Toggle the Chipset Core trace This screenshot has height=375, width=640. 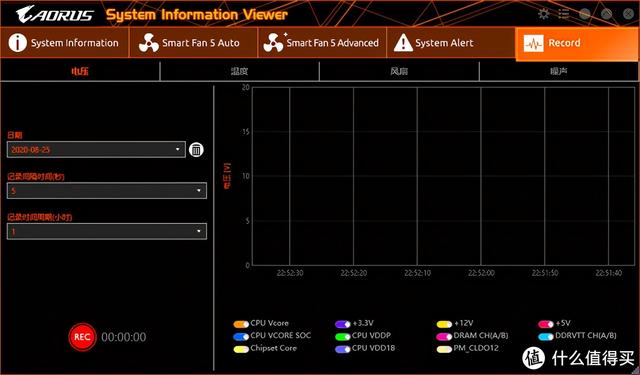point(241,349)
